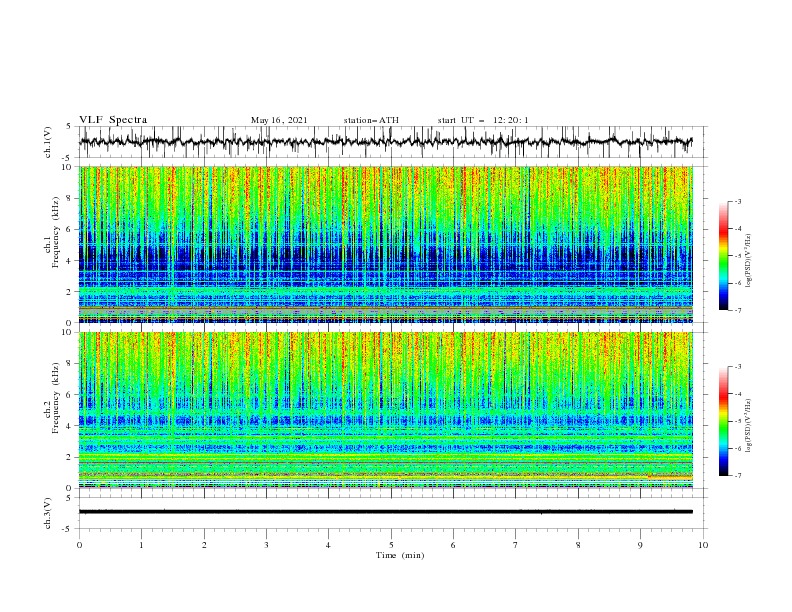The image size is (792, 612).
Task: Click the time axis tick label '9'
Action: [640, 545]
